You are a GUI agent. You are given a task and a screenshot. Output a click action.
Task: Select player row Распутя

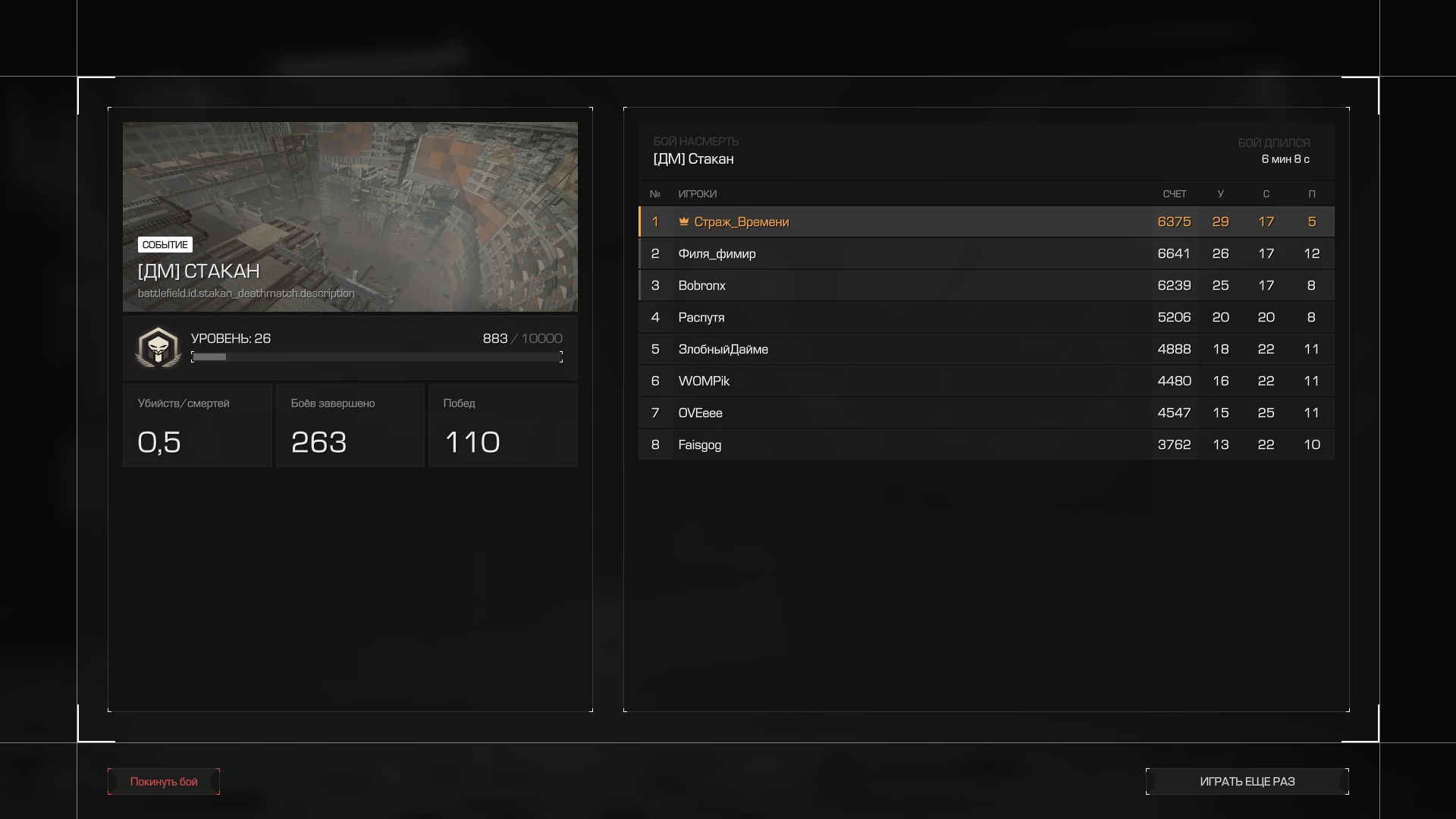(987, 318)
